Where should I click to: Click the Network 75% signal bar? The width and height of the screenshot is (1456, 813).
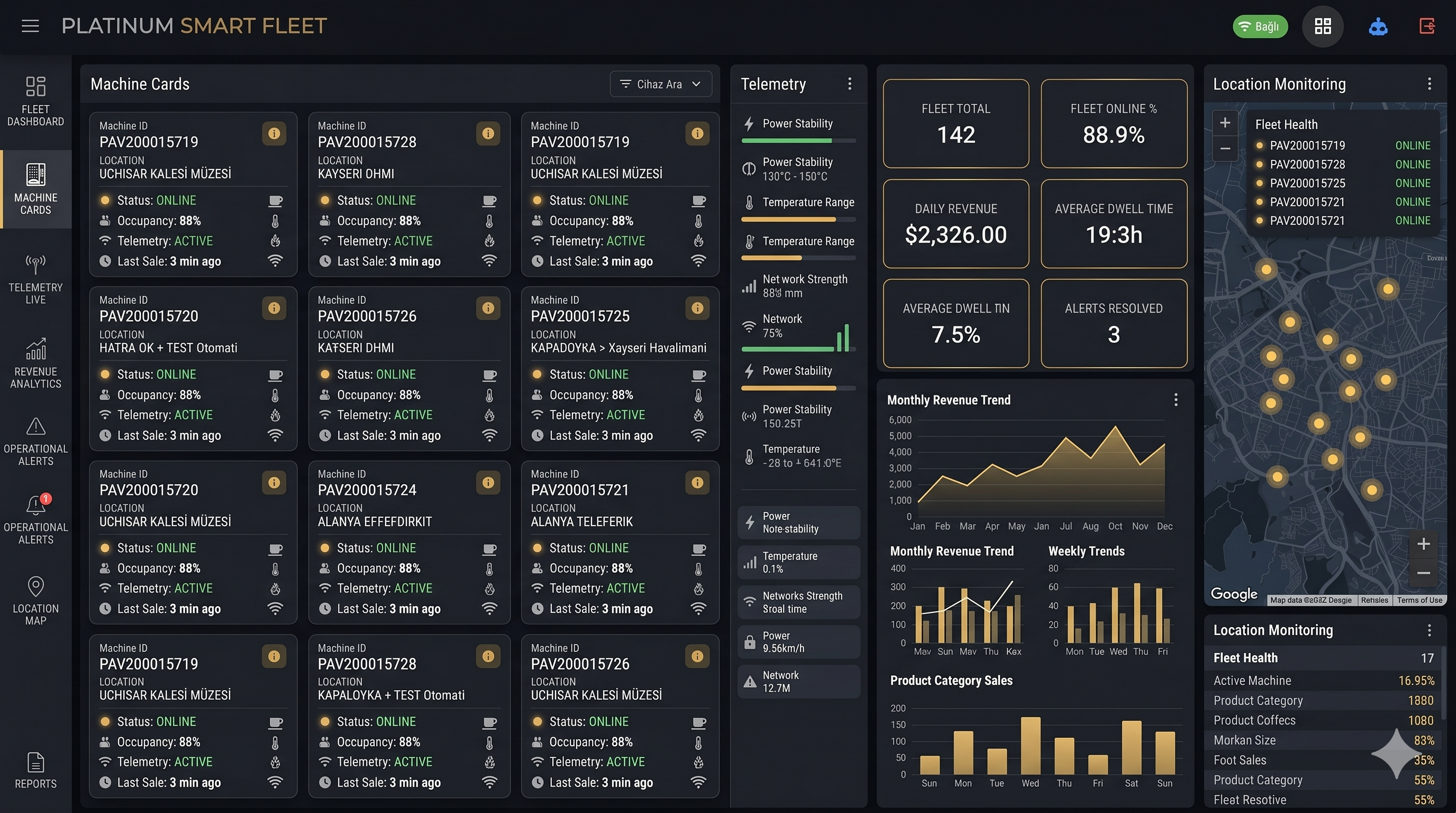pyautogui.click(x=798, y=349)
